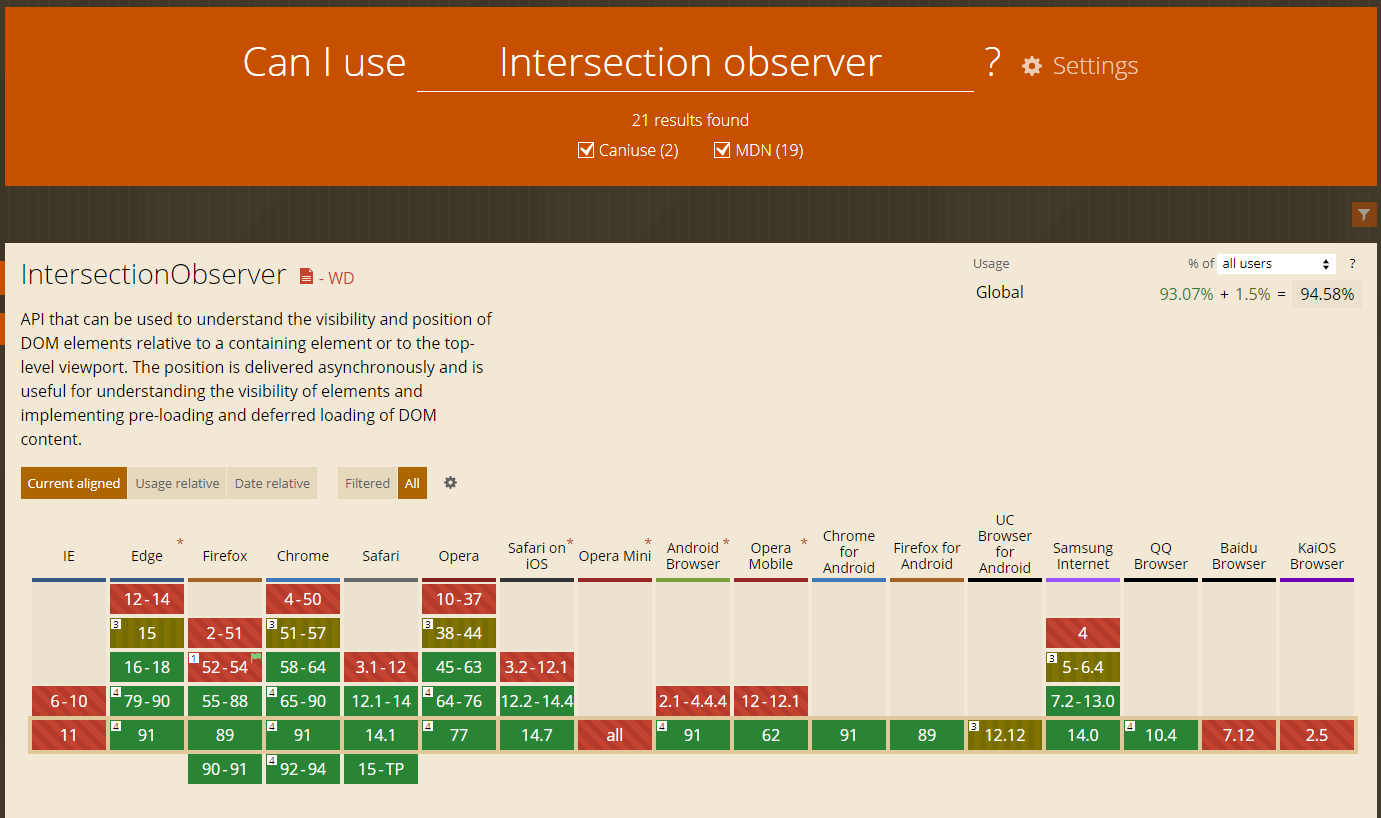The image size is (1381, 818).
Task: Select the IE 6-10 cell
Action: pos(69,701)
